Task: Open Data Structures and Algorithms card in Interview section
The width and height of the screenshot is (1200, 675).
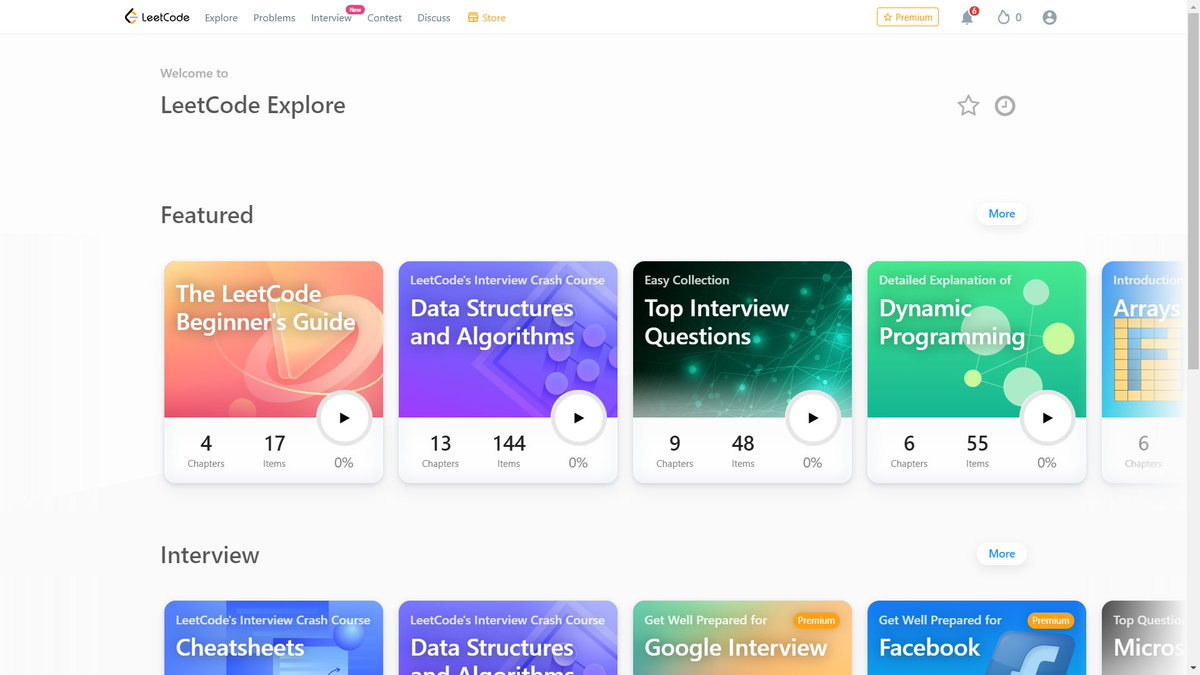Action: coord(508,638)
